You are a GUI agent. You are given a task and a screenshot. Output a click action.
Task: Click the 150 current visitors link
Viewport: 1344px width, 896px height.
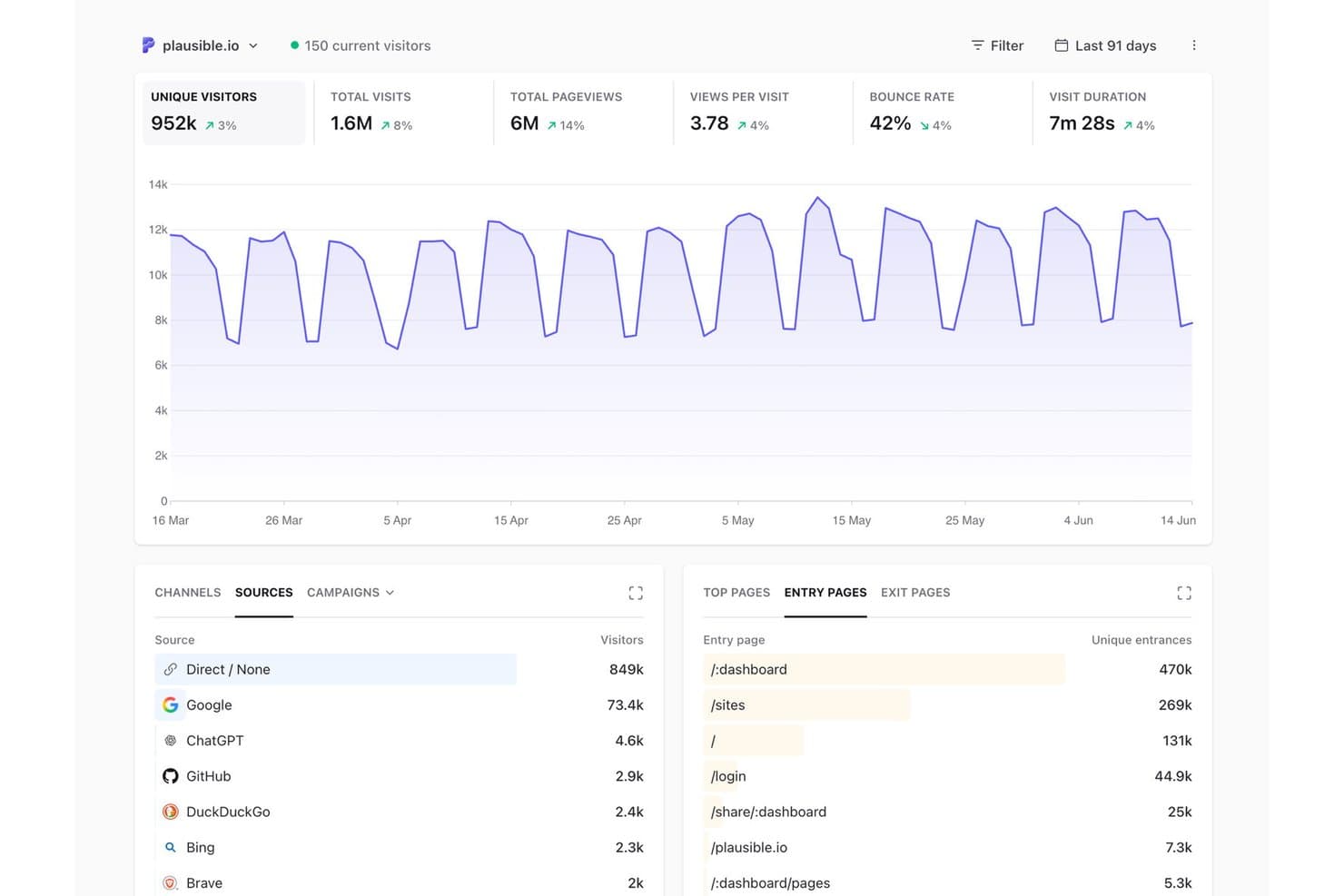pyautogui.click(x=361, y=45)
